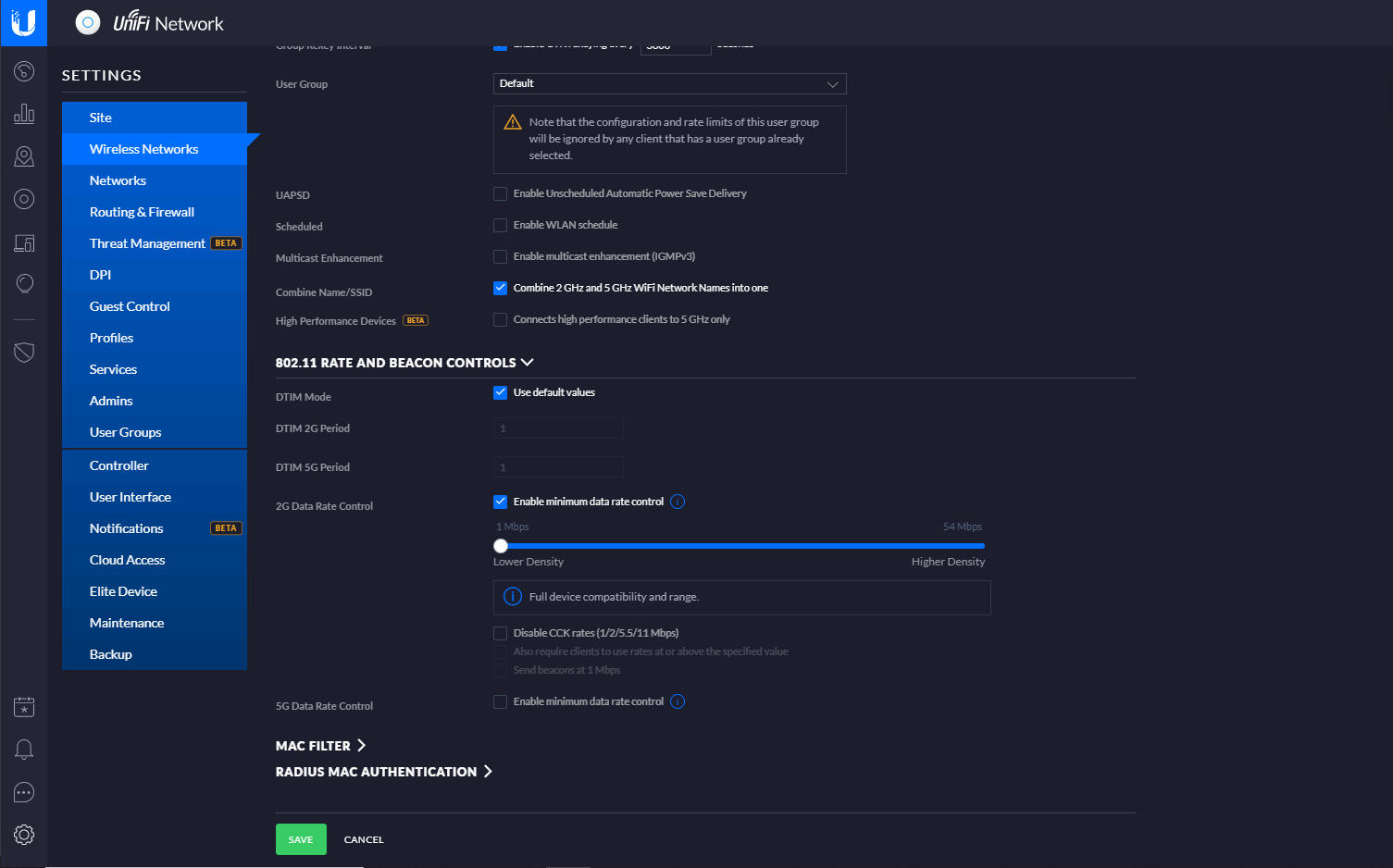Open the Settings gear icon
The width and height of the screenshot is (1393, 868).
[x=24, y=835]
